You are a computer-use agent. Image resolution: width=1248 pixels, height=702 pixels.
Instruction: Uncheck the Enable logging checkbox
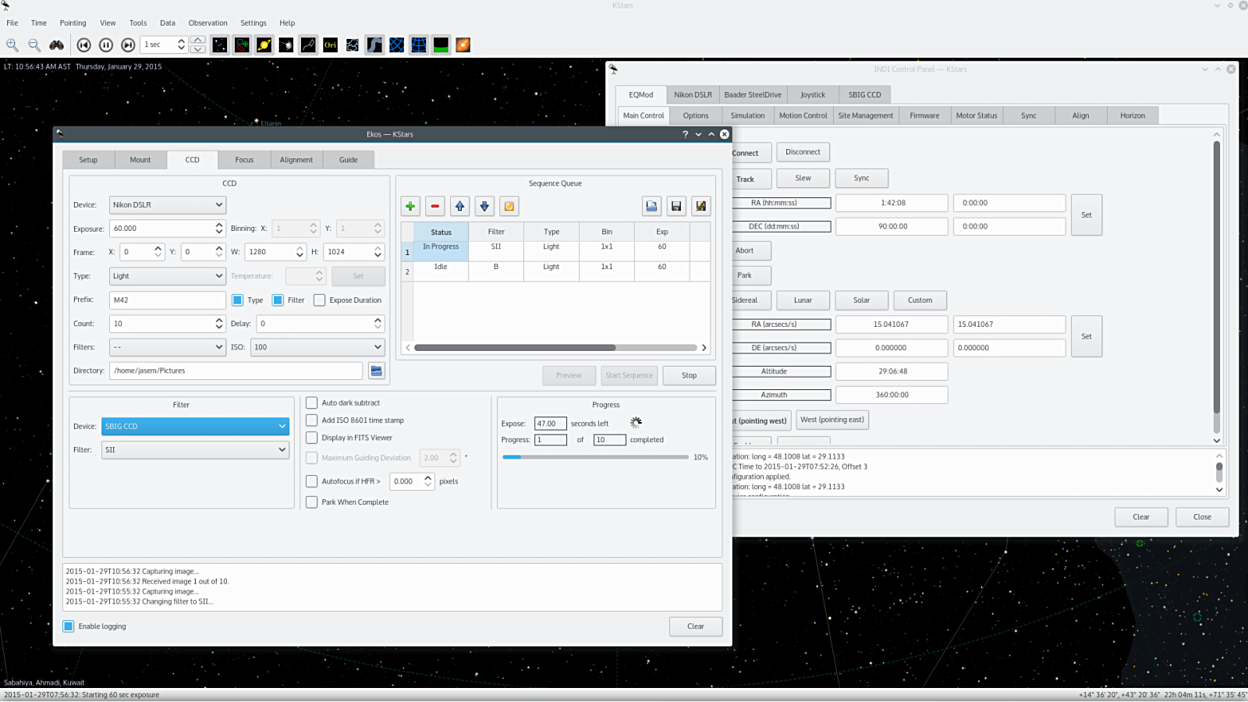69,626
